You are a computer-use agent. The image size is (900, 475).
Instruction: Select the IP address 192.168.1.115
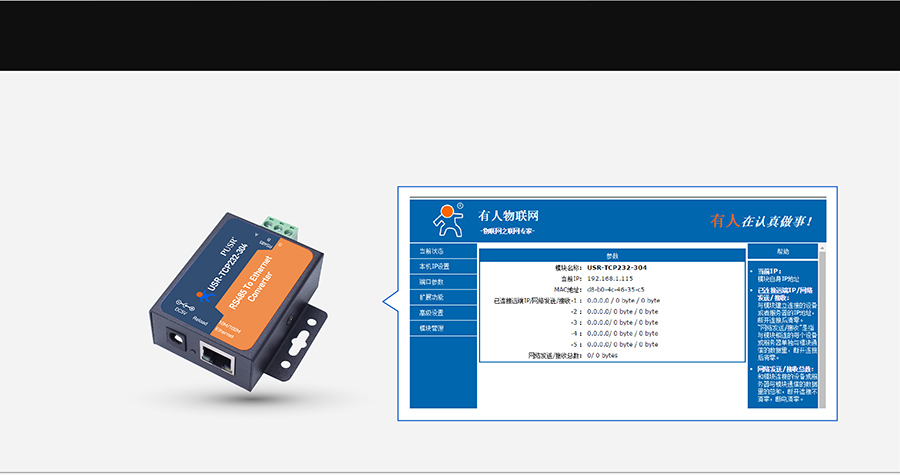coord(610,279)
